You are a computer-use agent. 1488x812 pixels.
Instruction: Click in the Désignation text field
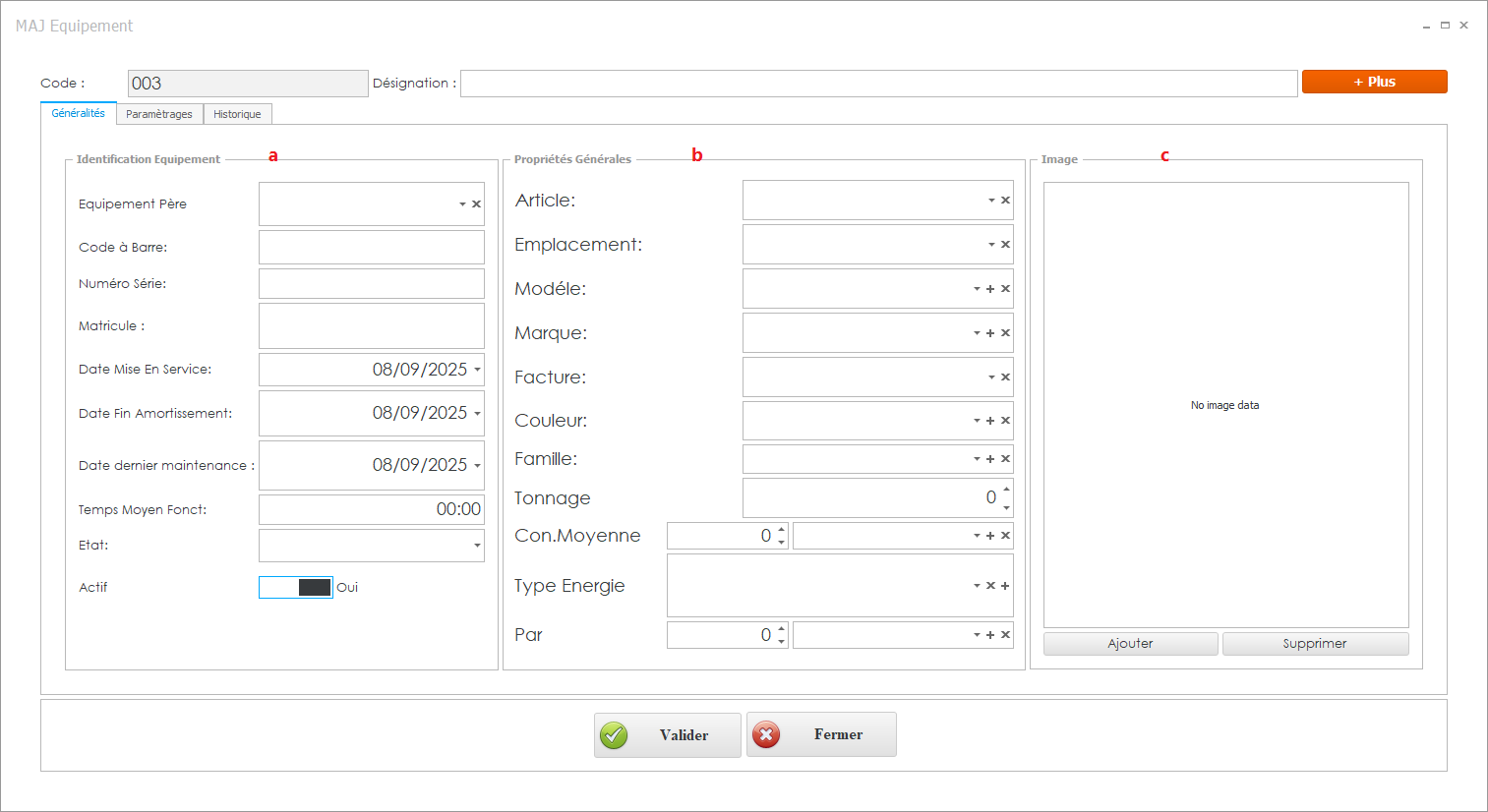tap(878, 84)
